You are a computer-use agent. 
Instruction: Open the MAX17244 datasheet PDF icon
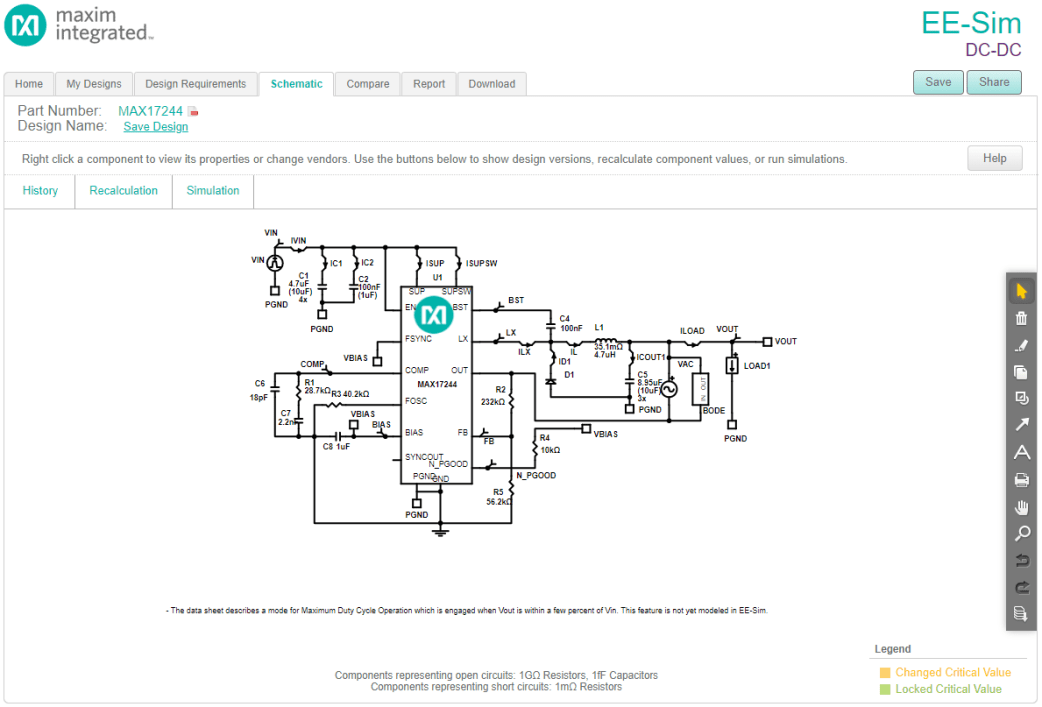click(193, 112)
